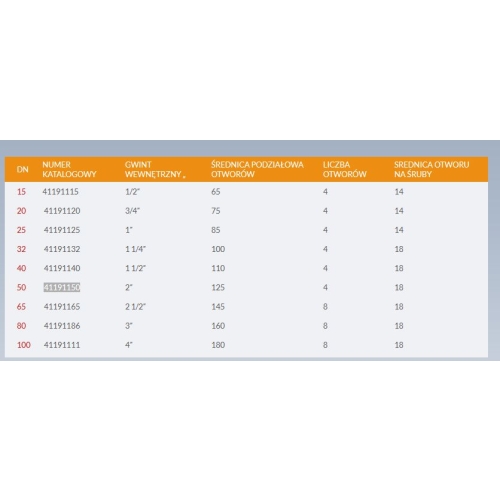500x500 pixels.
Task: Select catalog number 41191115
Action: 61,192
